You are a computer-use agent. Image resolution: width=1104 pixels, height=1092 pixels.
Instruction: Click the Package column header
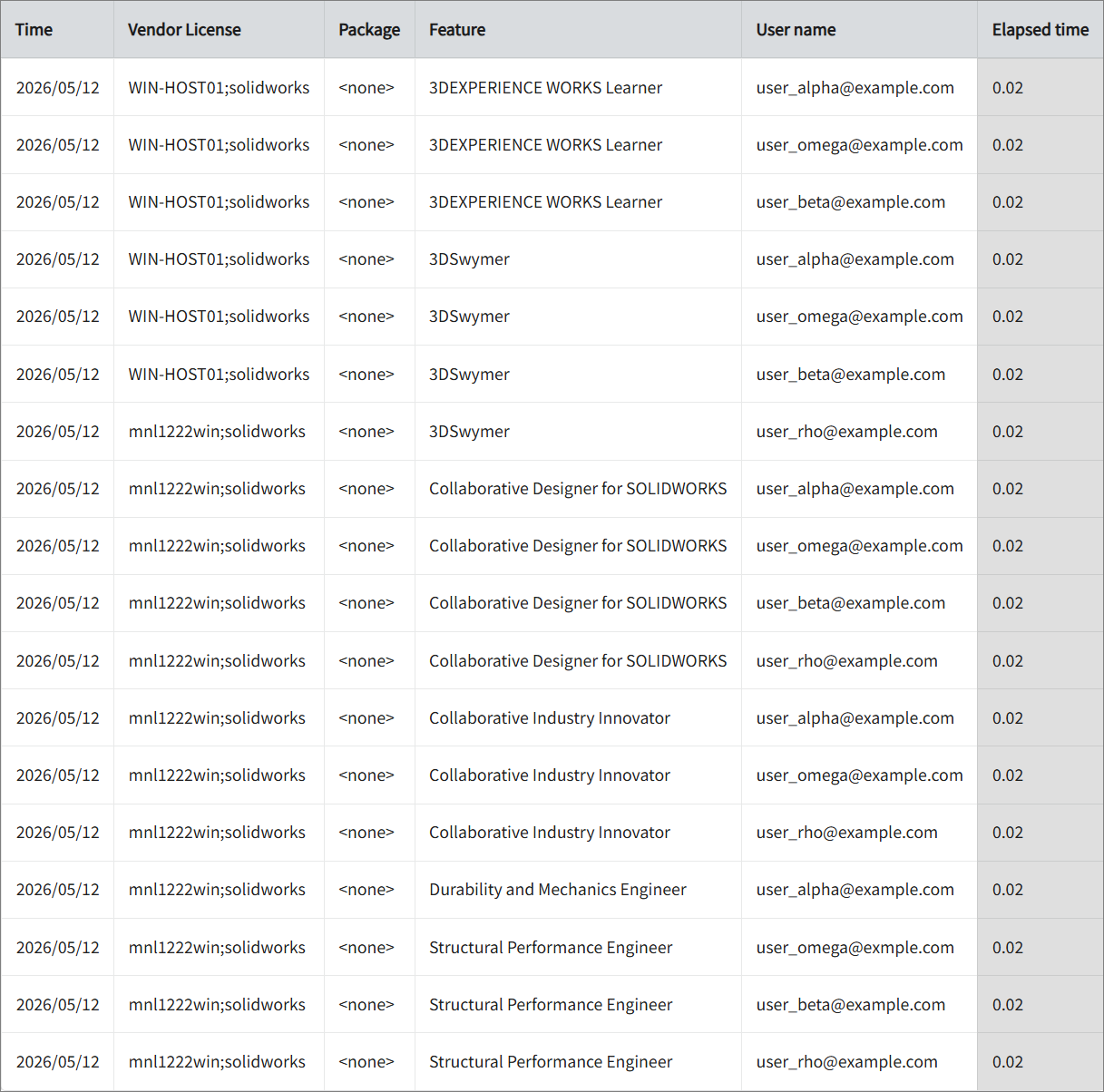coord(369,30)
